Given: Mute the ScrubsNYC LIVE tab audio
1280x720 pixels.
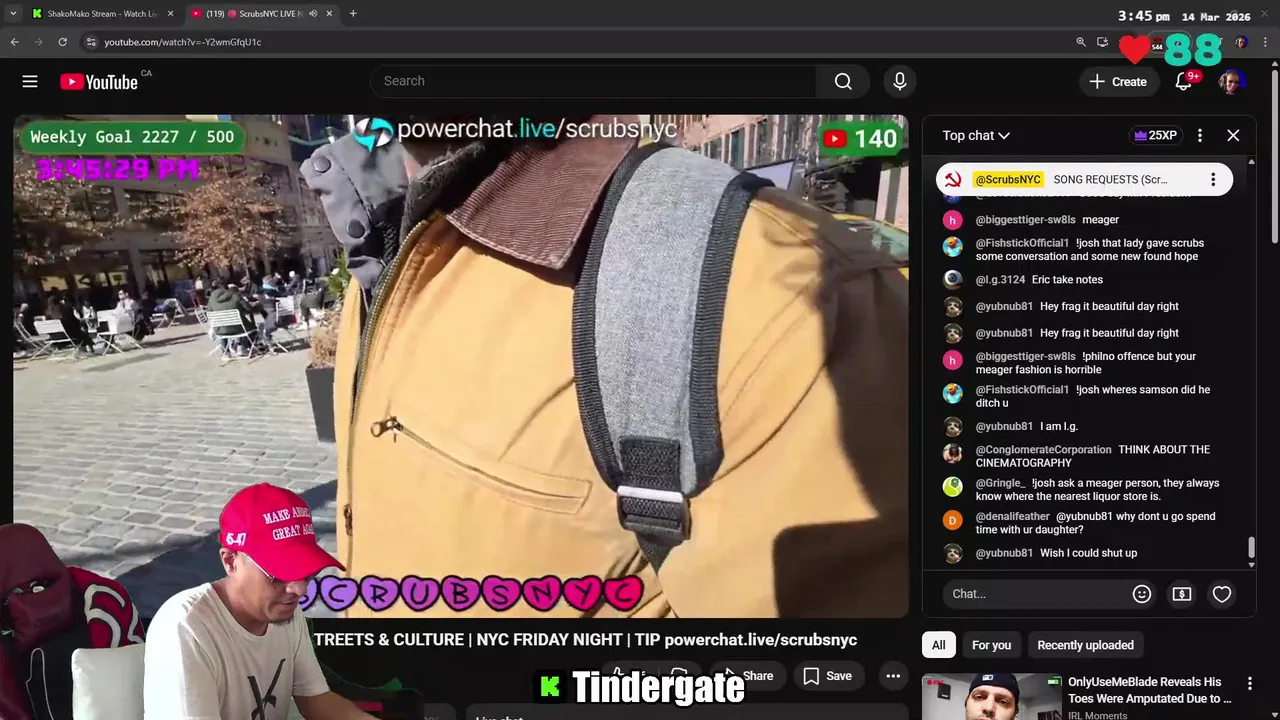Looking at the screenshot, I should (x=313, y=14).
